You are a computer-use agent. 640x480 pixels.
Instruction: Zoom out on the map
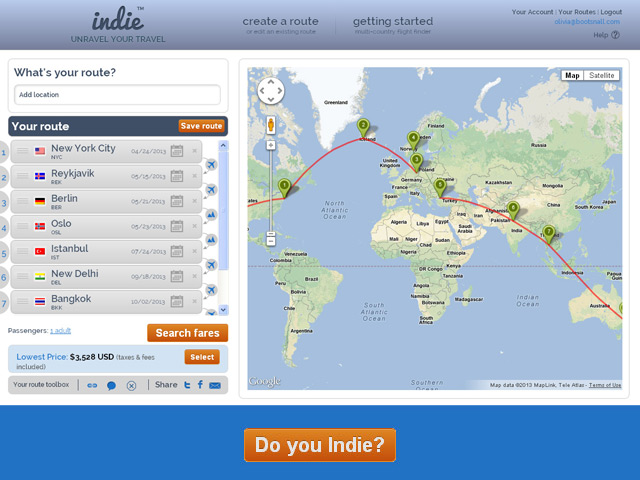[271, 242]
